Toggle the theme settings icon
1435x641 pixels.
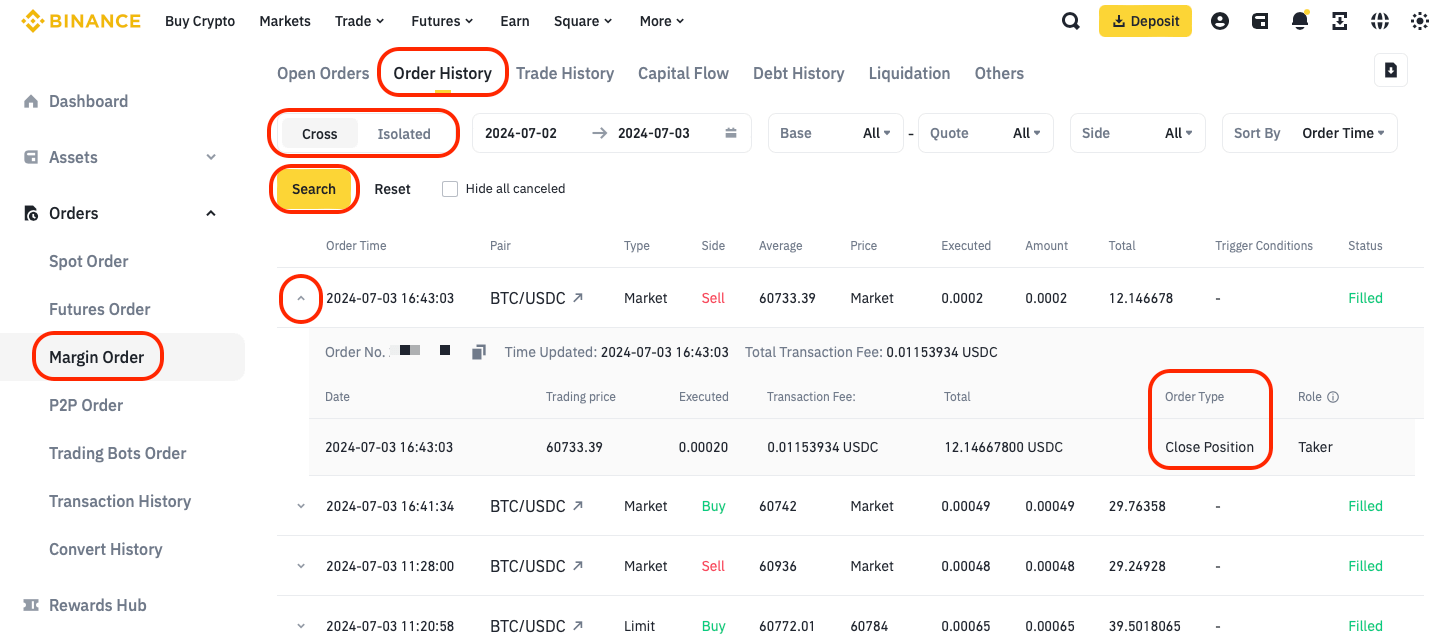[1419, 21]
